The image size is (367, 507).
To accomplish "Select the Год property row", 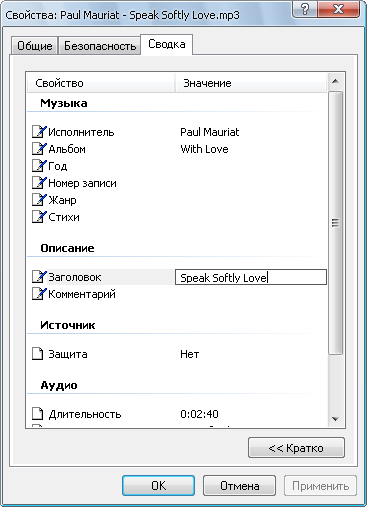I will (x=58, y=166).
